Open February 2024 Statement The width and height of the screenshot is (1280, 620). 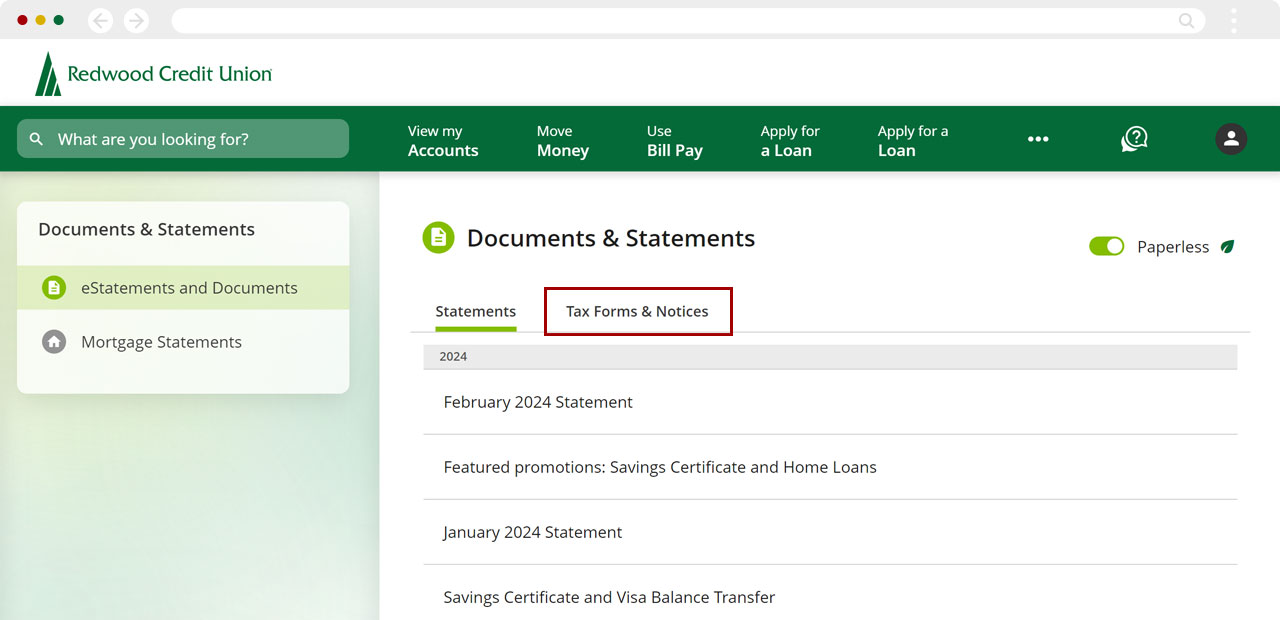pyautogui.click(x=830, y=402)
